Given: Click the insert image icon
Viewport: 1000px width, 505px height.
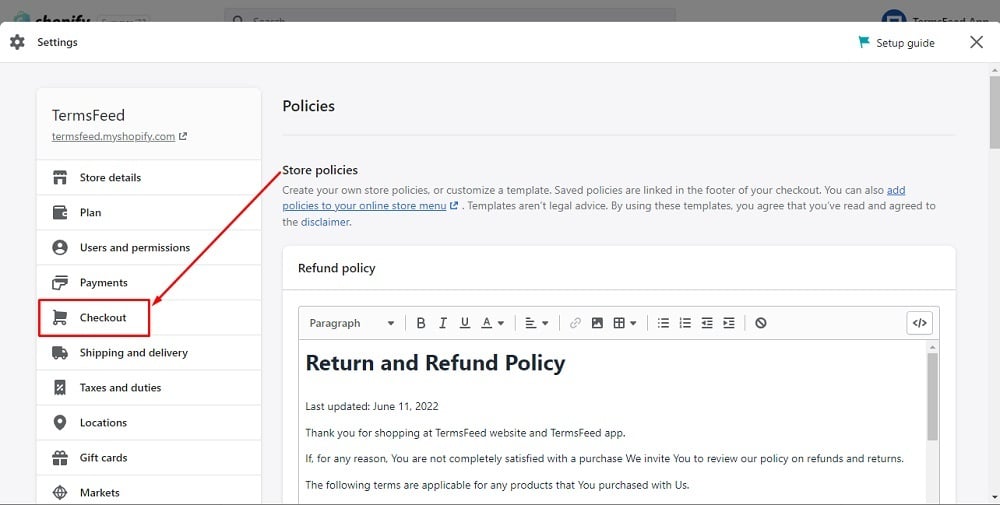Looking at the screenshot, I should [x=597, y=323].
